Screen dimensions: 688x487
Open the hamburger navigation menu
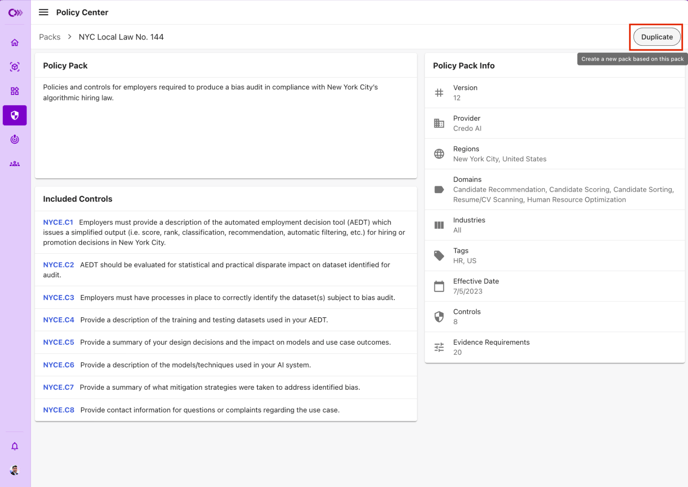pos(43,12)
